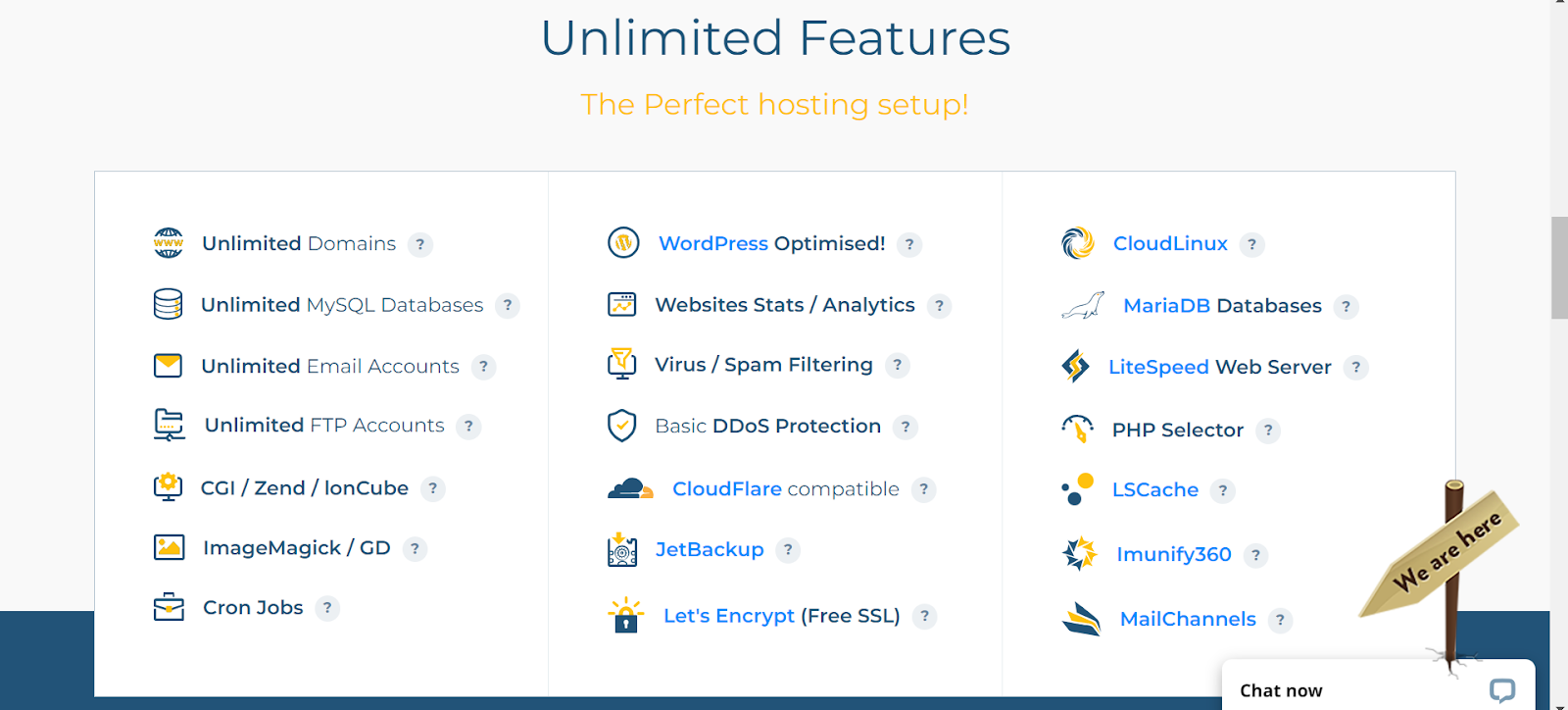Follow the LSCache link

1155,489
